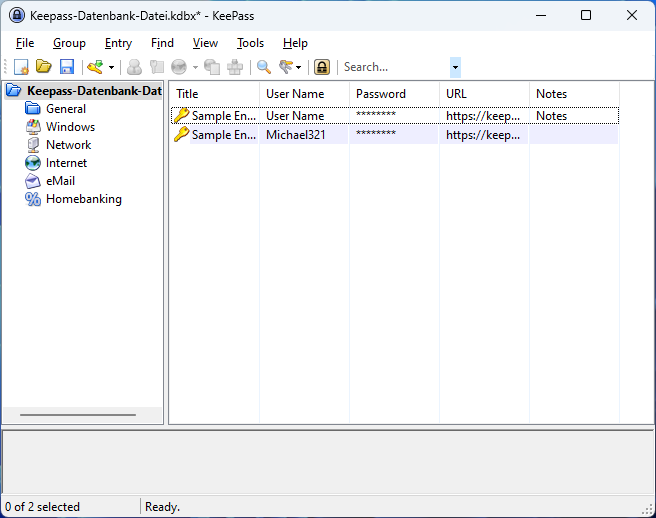
Task: Select the Network group
Action: coord(69,145)
